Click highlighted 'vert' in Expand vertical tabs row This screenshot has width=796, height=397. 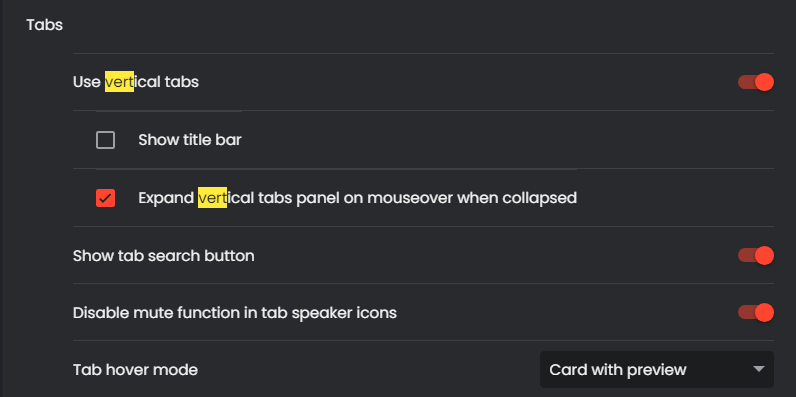point(212,198)
